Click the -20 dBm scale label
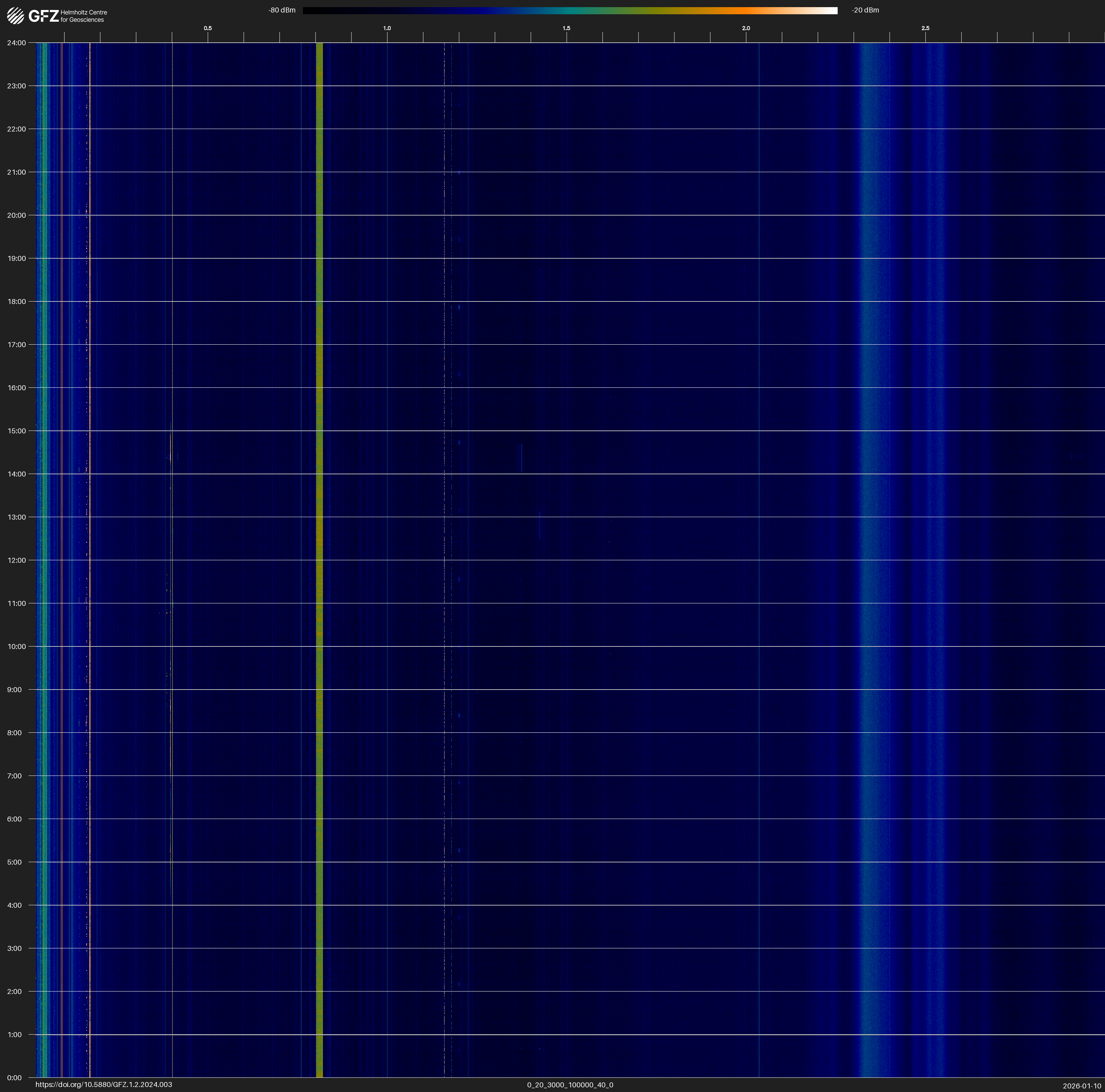The image size is (1105, 1092). pyautogui.click(x=865, y=10)
